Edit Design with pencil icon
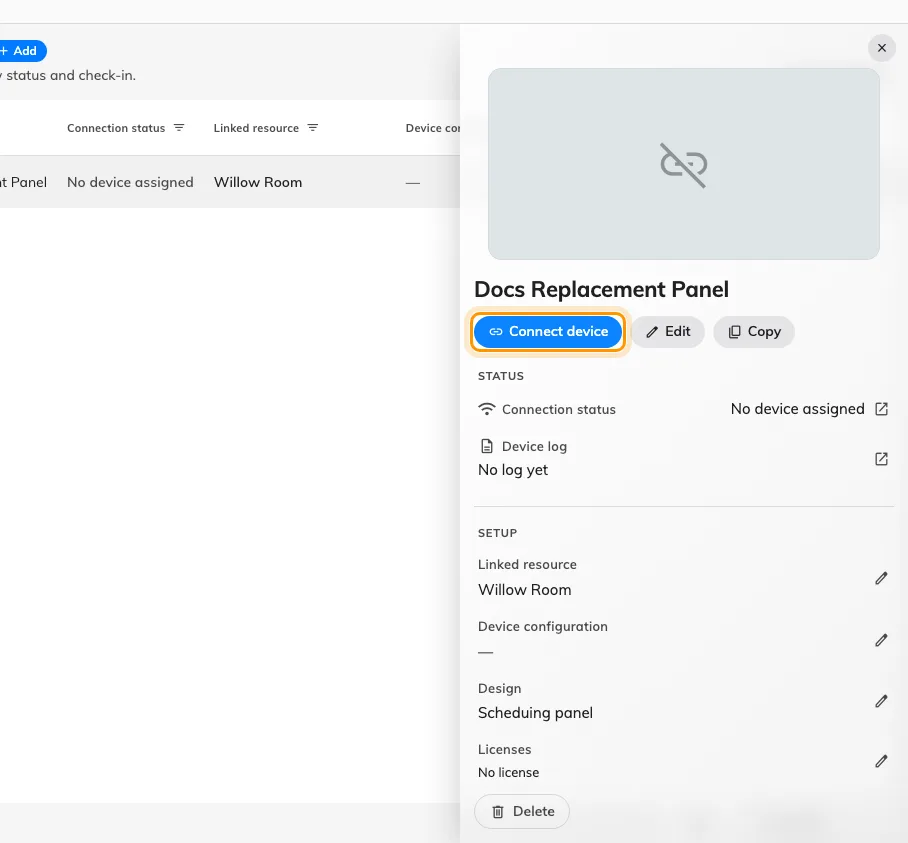This screenshot has width=908, height=843. [x=881, y=701]
